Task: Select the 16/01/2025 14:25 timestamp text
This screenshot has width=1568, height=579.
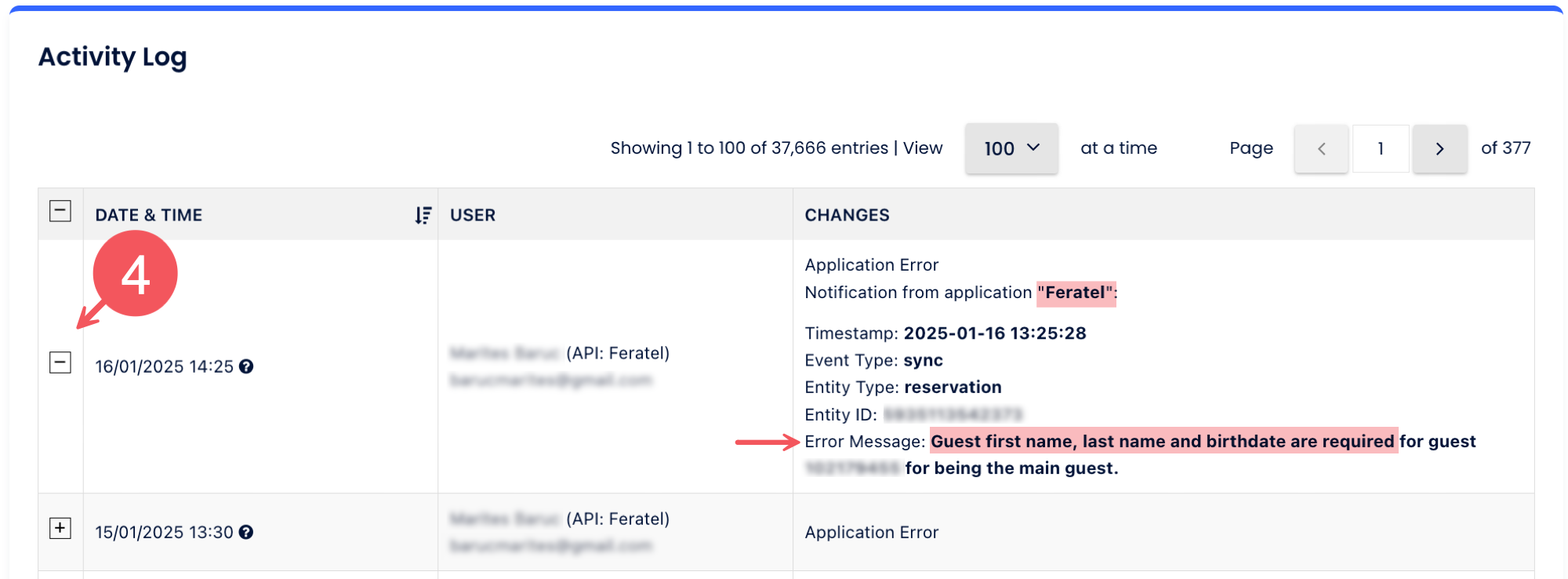Action: 165,366
